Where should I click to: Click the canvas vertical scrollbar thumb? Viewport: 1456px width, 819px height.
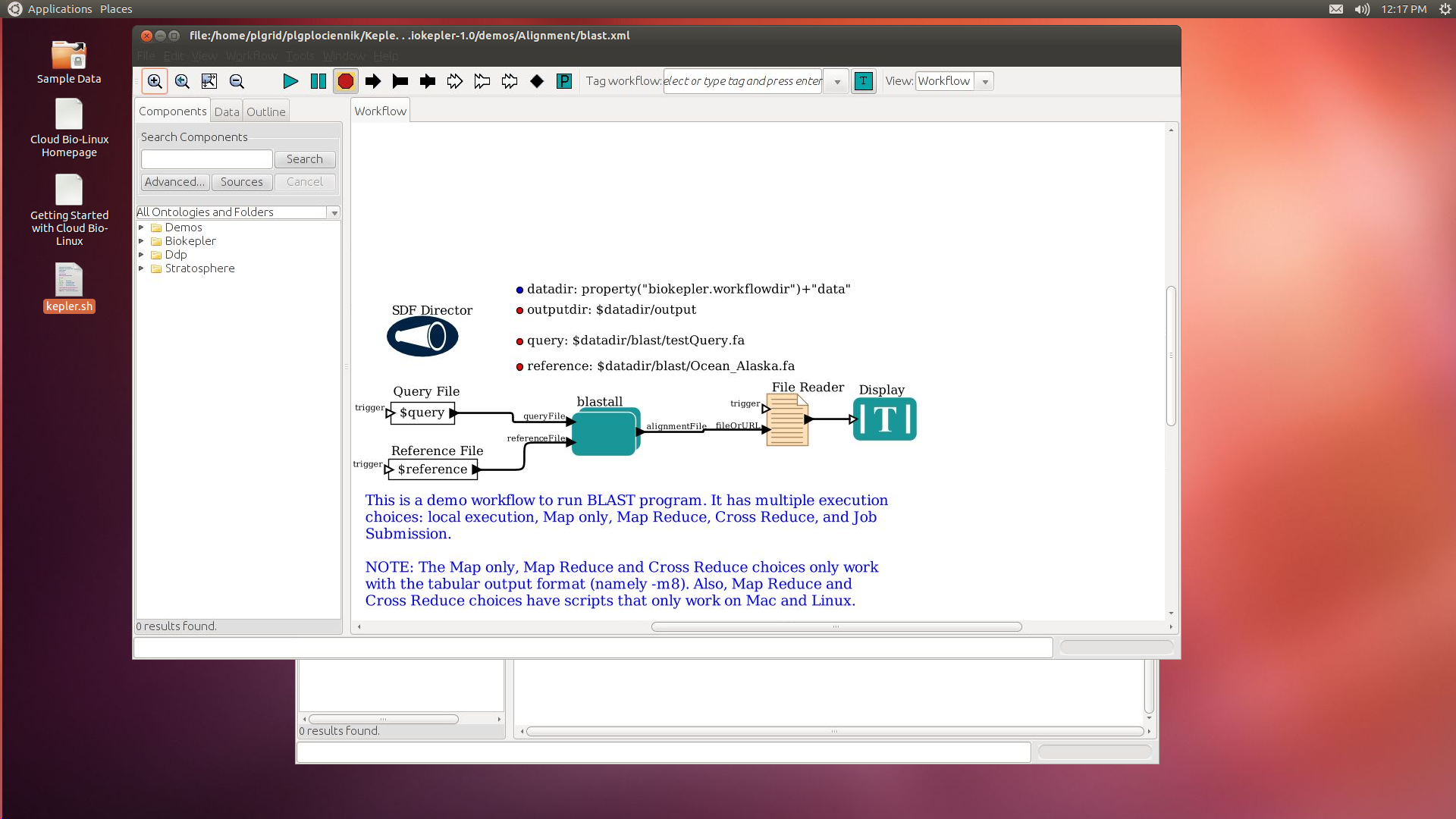(1171, 356)
